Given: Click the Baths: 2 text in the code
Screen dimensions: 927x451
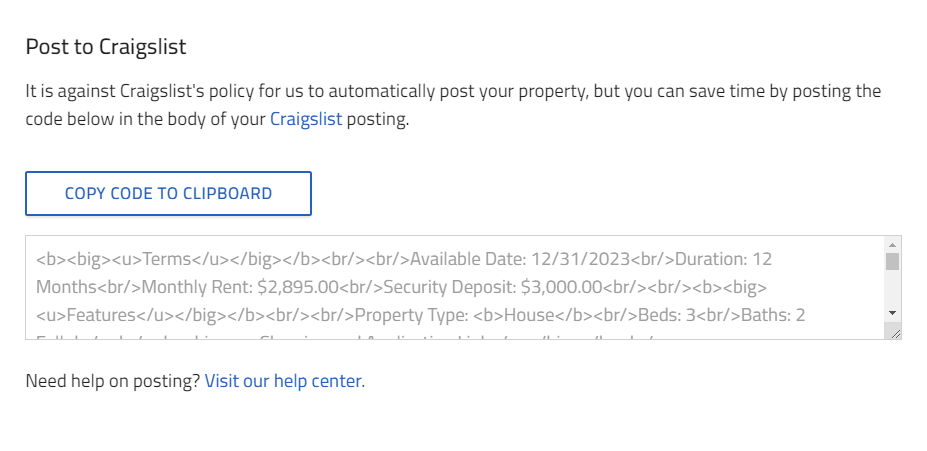Looking at the screenshot, I should (x=773, y=315).
